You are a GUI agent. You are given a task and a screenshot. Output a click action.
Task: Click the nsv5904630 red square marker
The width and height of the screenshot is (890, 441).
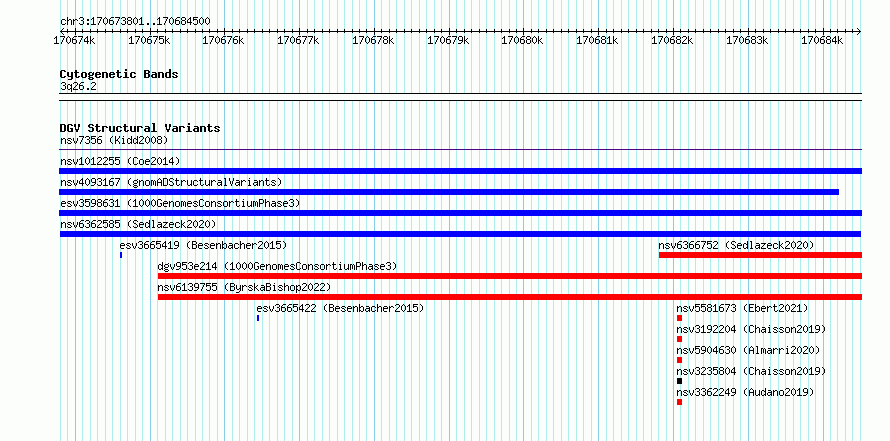click(x=679, y=360)
